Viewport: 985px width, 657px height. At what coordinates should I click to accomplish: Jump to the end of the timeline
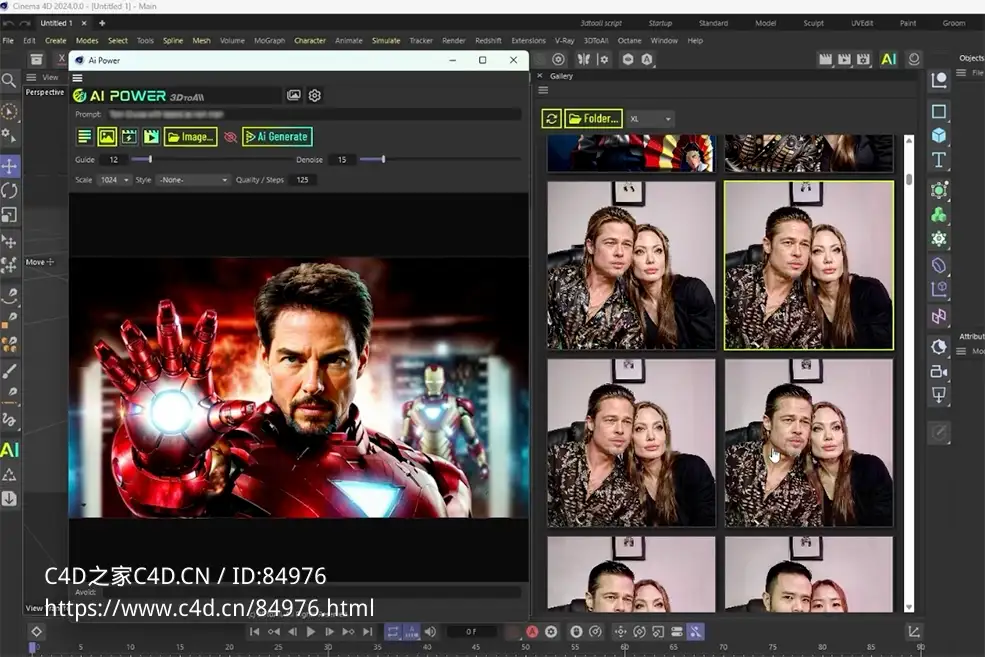coord(367,632)
